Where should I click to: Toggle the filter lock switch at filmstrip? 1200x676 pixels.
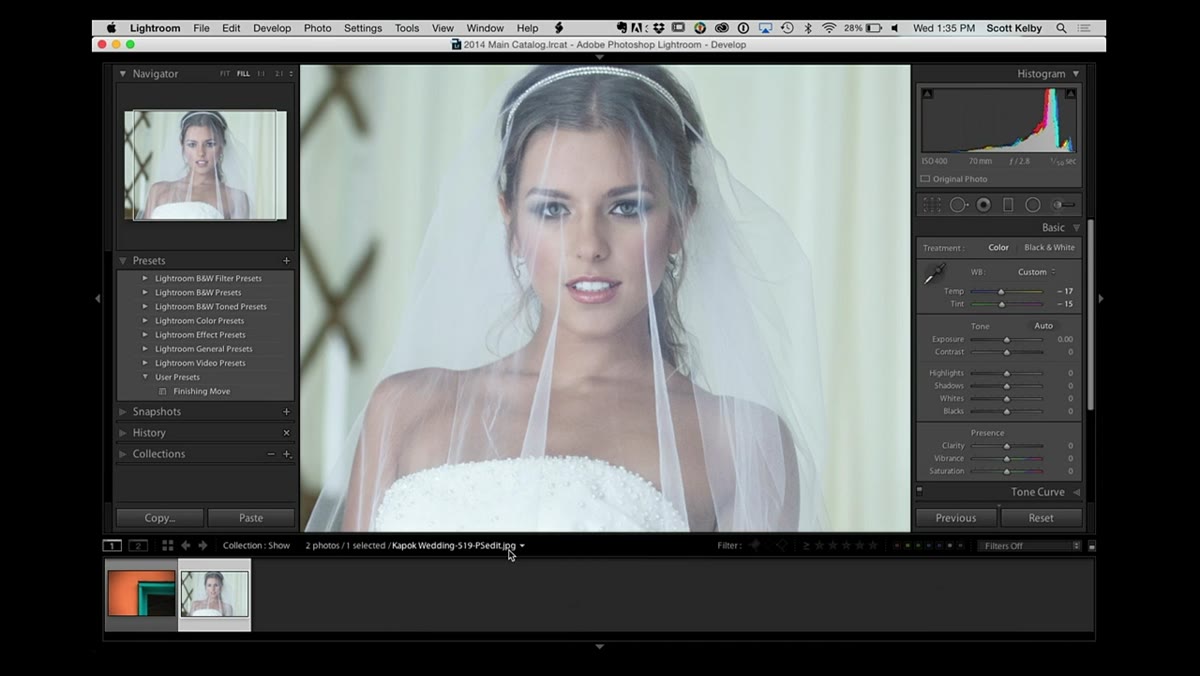point(1092,546)
